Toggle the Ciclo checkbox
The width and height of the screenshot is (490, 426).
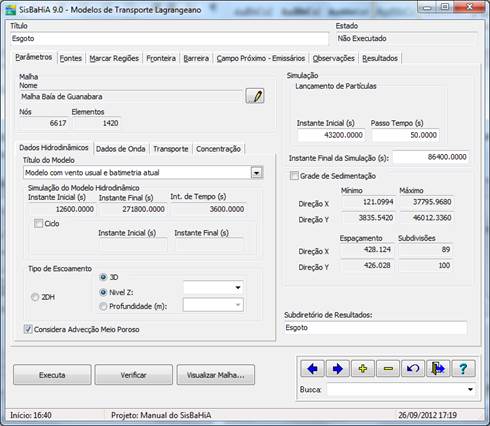point(39,223)
